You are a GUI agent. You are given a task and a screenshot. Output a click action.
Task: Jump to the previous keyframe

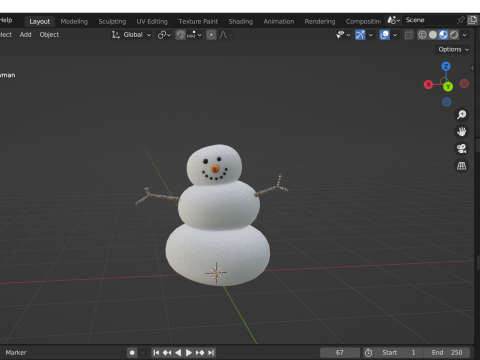click(x=167, y=353)
